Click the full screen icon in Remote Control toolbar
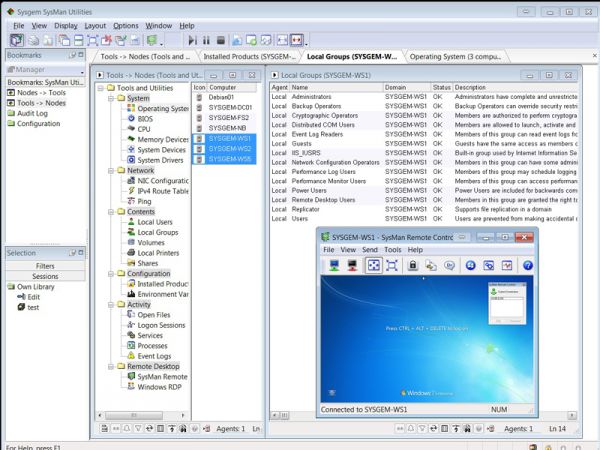Screen dimensions: 600x450 (x=392, y=265)
